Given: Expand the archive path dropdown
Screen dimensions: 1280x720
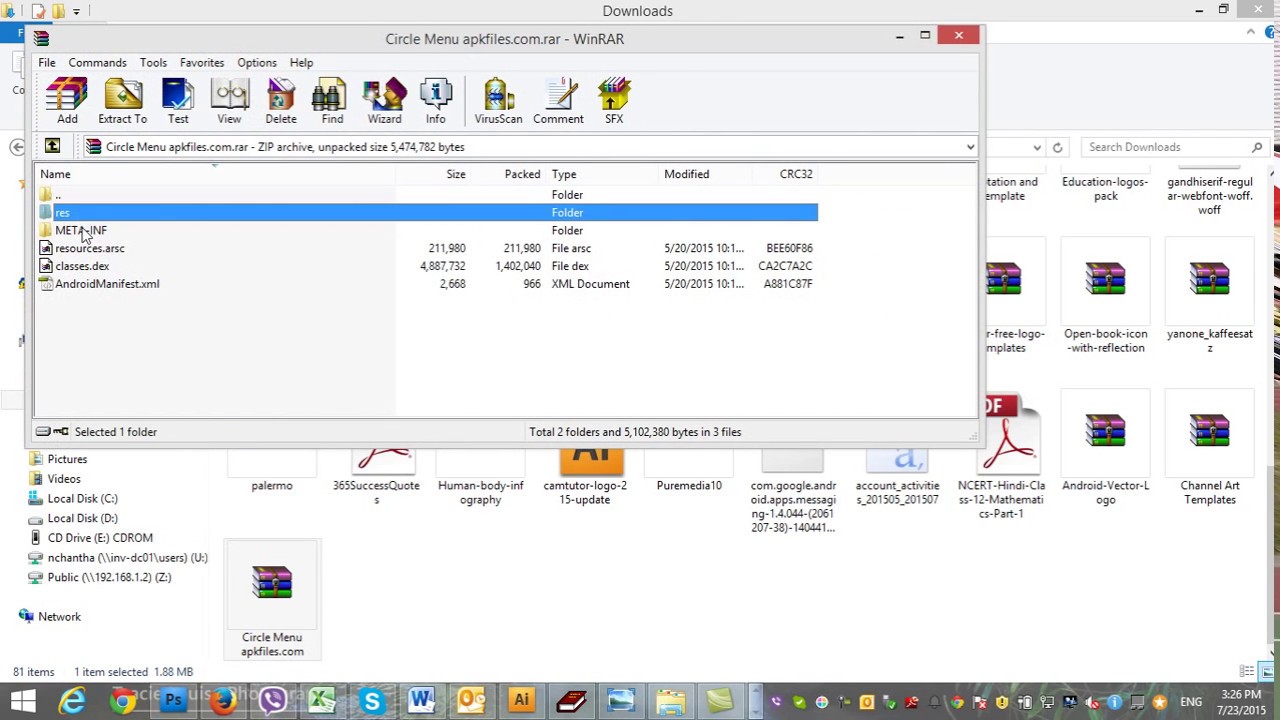Looking at the screenshot, I should pyautogui.click(x=969, y=147).
